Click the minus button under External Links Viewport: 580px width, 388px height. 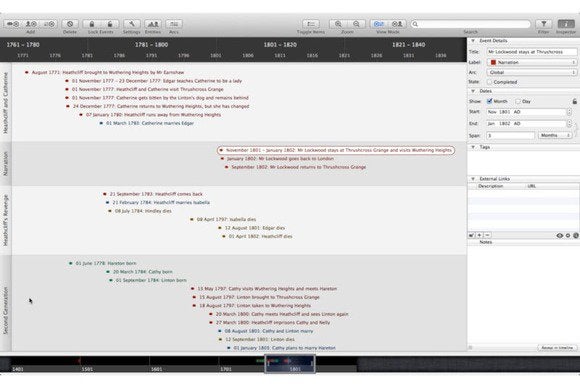pos(487,235)
